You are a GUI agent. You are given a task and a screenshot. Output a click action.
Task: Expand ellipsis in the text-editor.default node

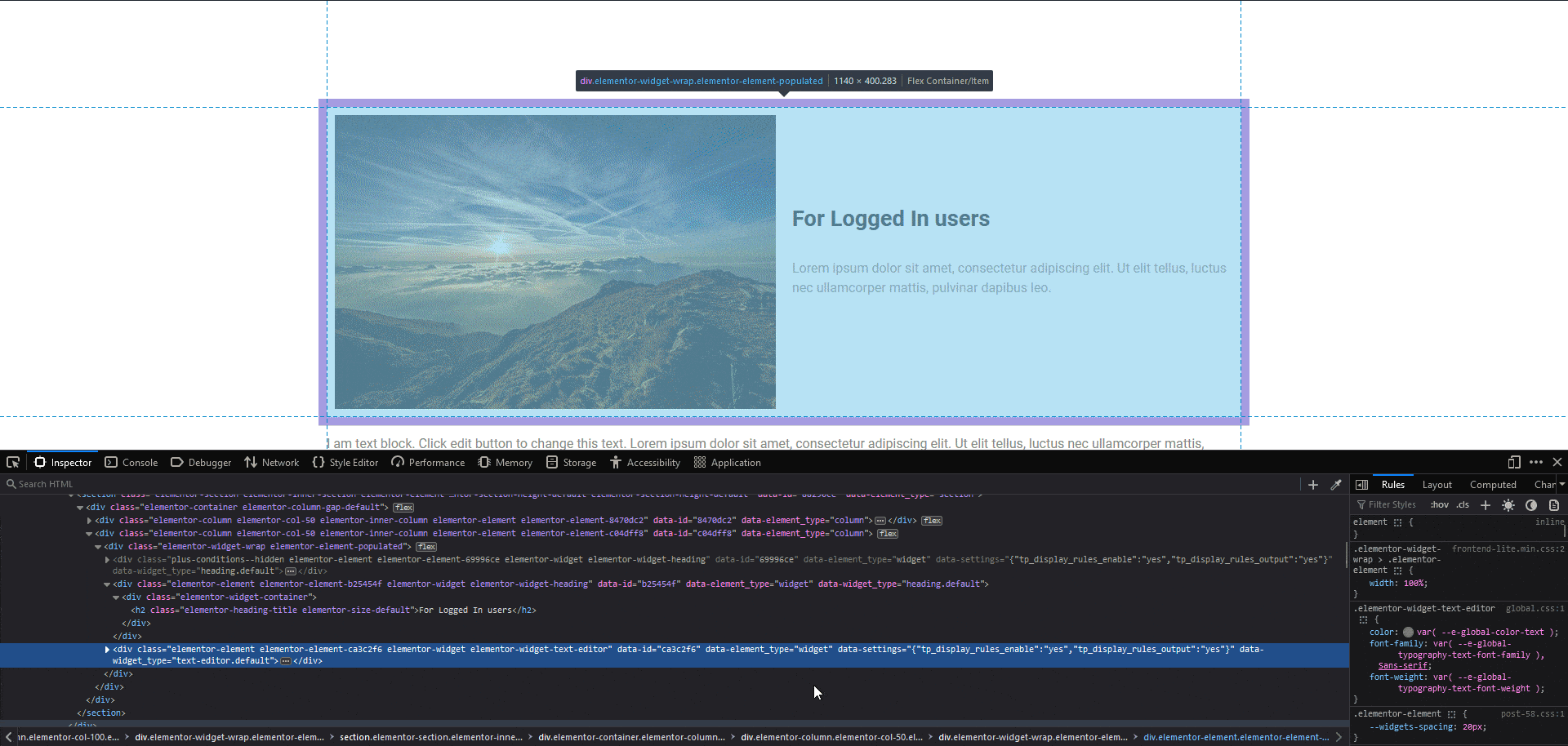click(x=286, y=661)
